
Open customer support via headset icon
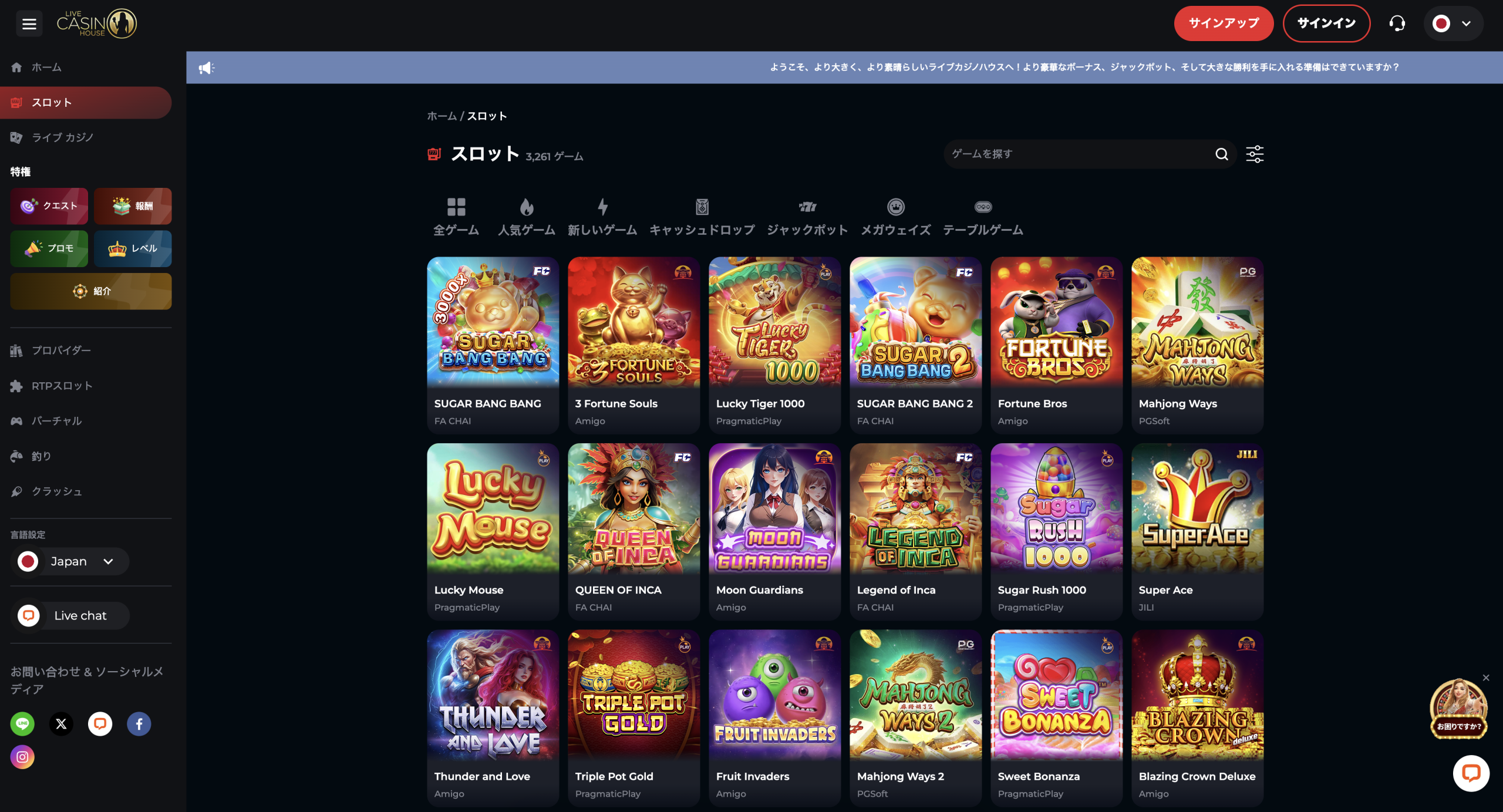click(1397, 23)
